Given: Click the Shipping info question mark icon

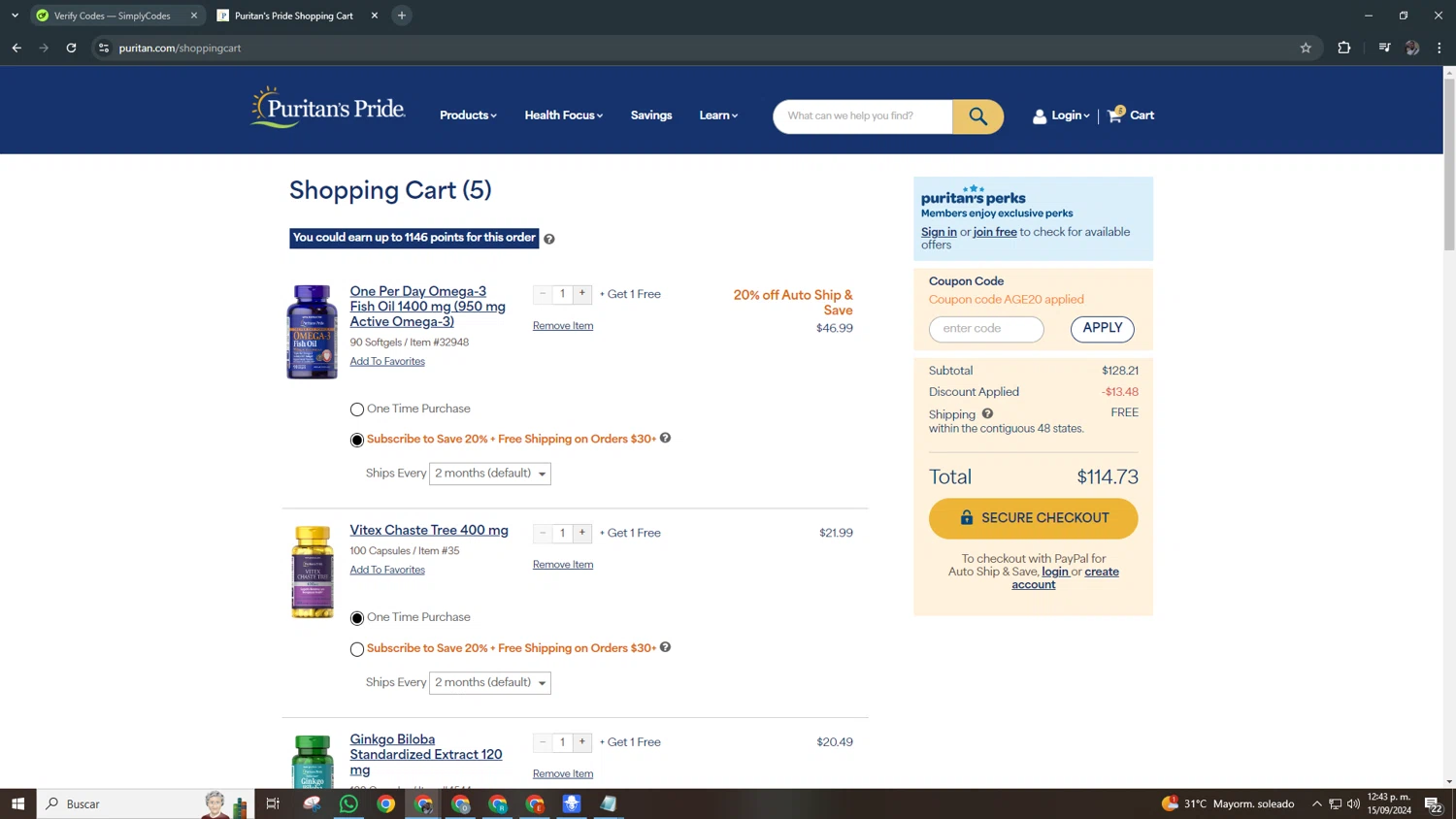Looking at the screenshot, I should pos(987,413).
